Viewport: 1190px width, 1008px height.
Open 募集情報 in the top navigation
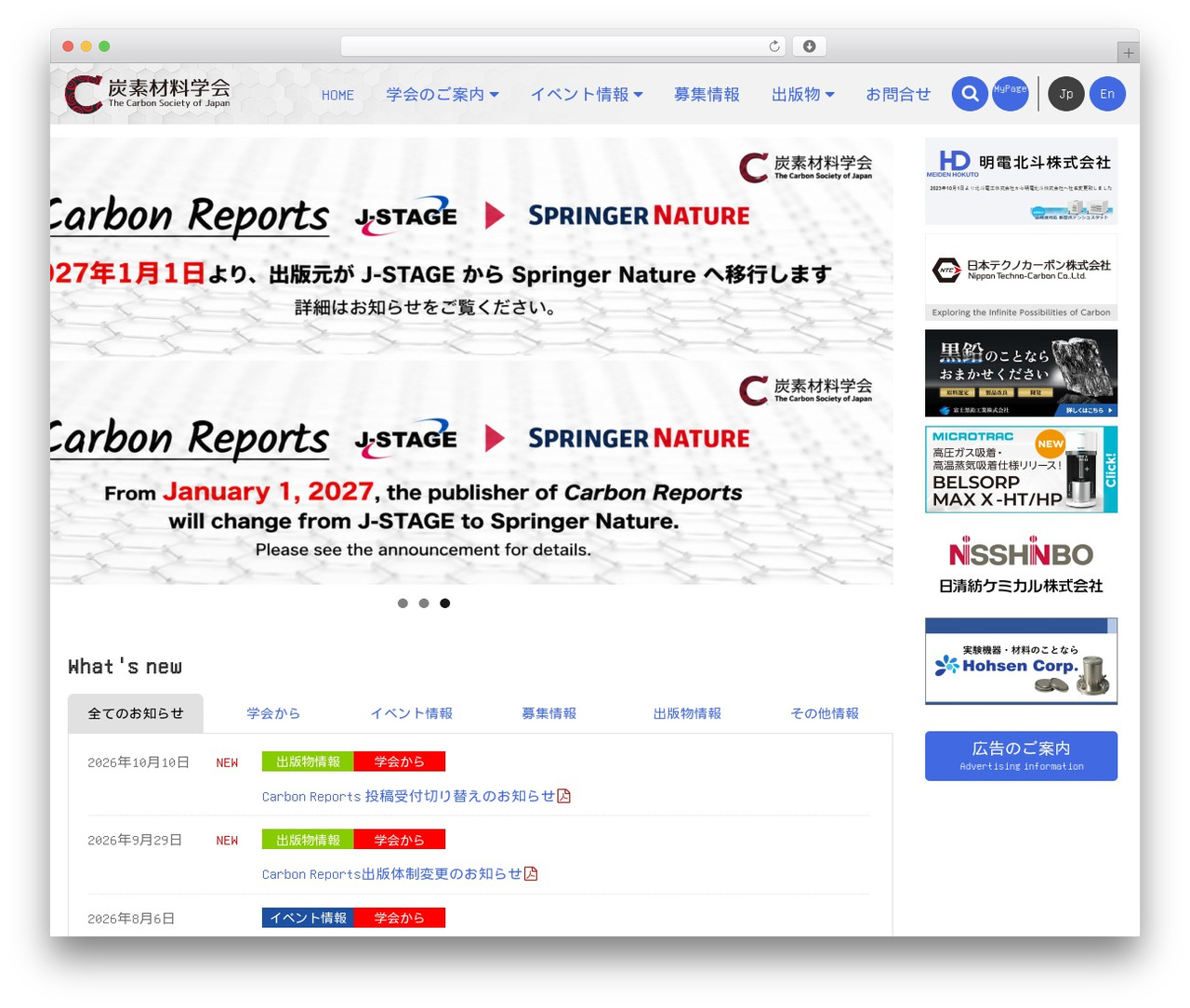[707, 95]
